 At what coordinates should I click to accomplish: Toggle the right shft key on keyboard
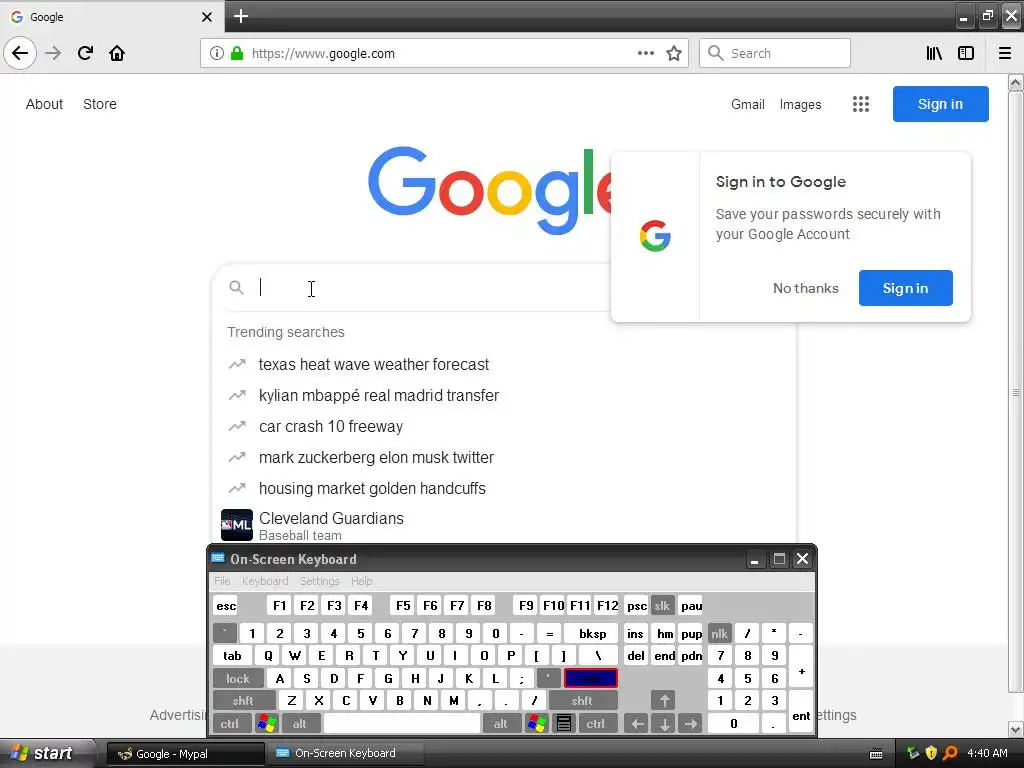582,701
